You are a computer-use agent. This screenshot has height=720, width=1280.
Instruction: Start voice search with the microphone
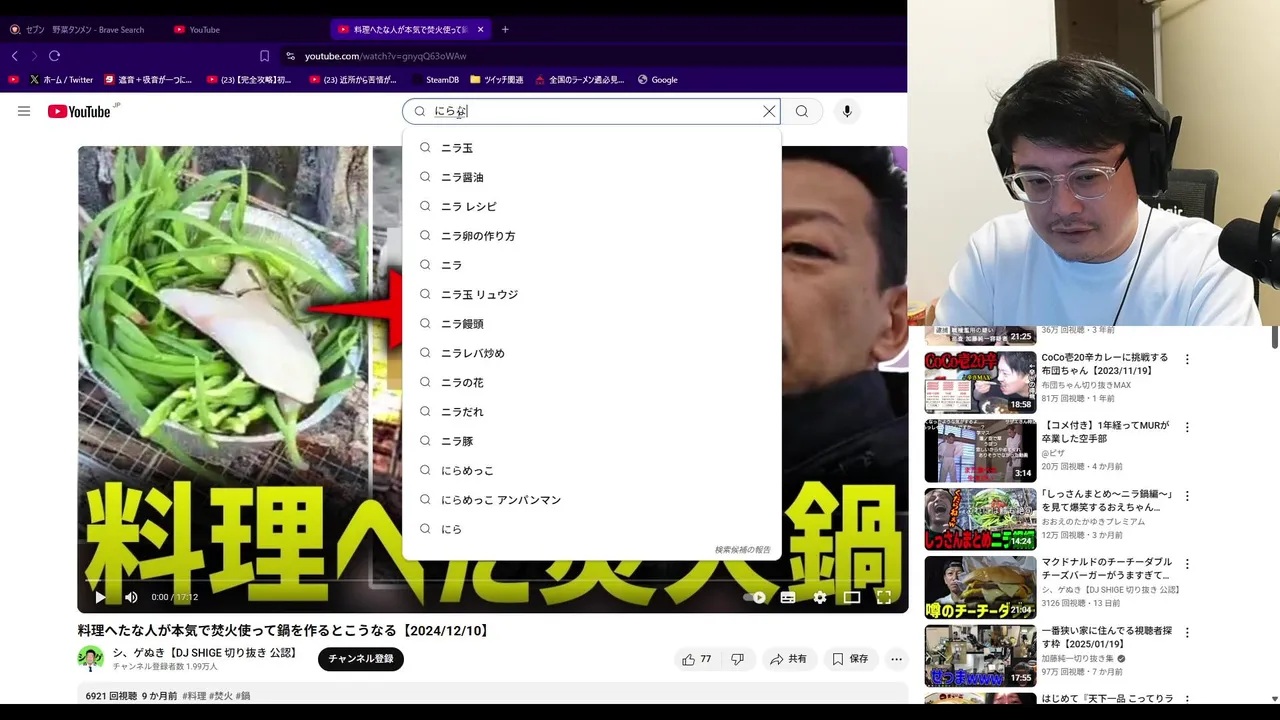coord(847,111)
